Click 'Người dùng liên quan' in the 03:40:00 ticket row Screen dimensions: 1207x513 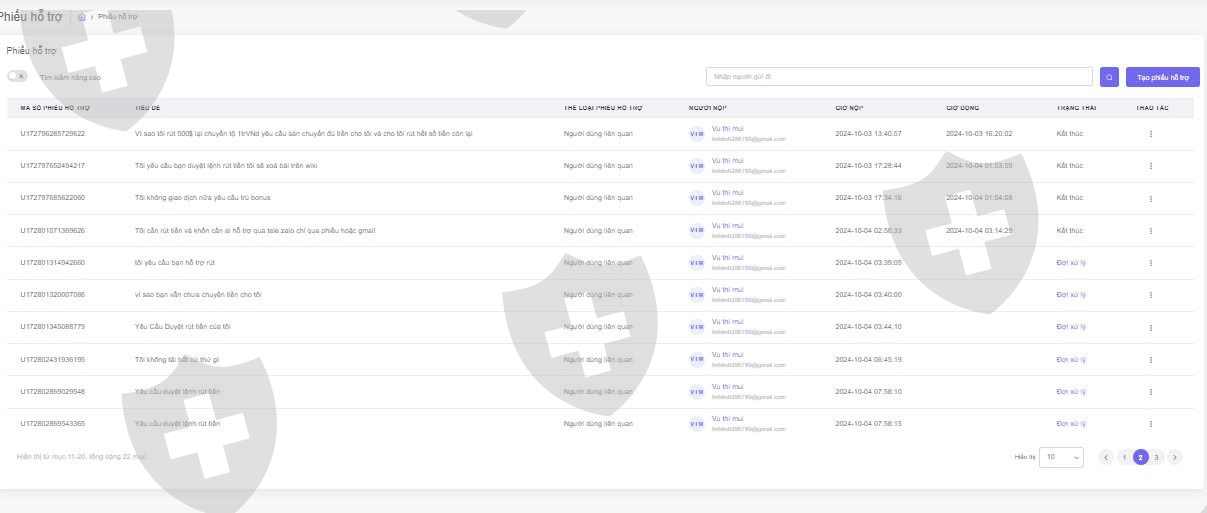598,295
